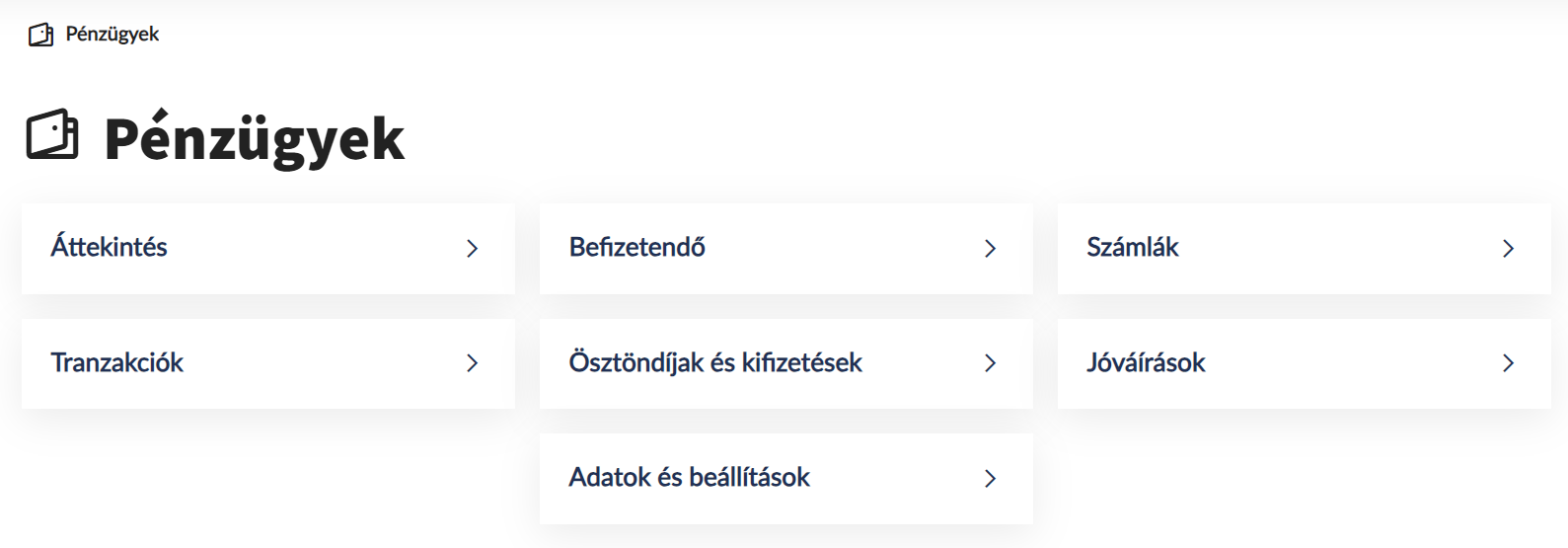Image resolution: width=1568 pixels, height=548 pixels.
Task: Expand Jóváírások using its right chevron
Action: 1509,363
